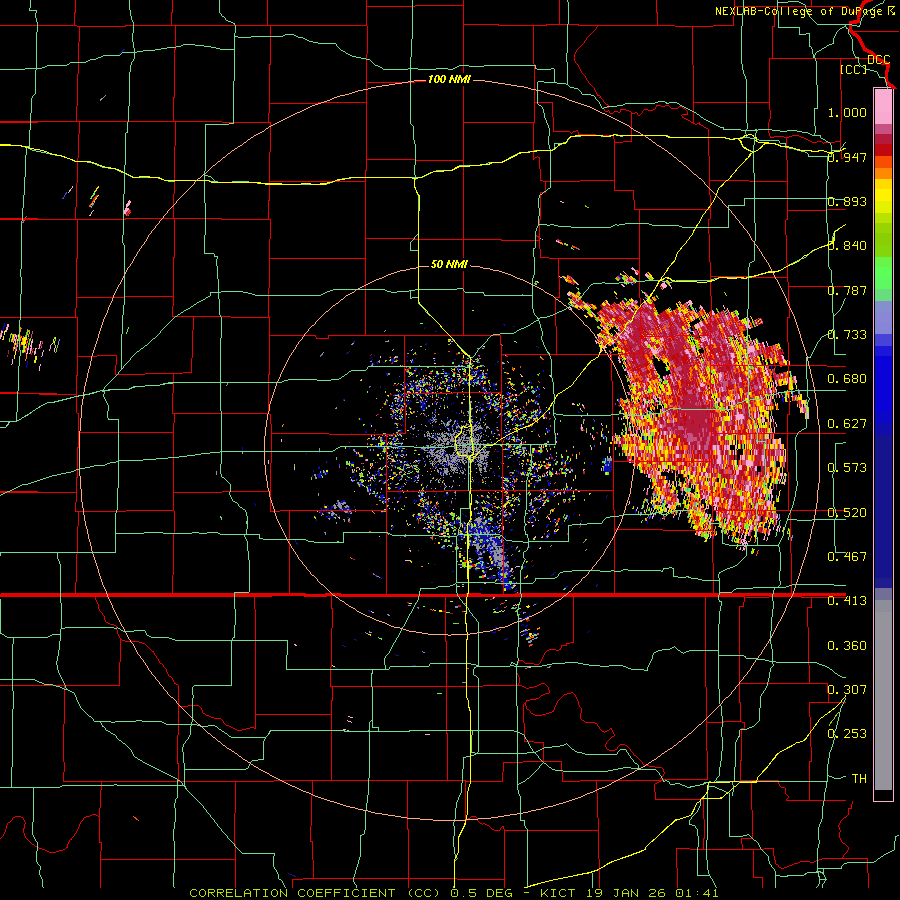Click the 0.253 color scale label
Image resolution: width=900 pixels, height=900 pixels.
(x=847, y=734)
